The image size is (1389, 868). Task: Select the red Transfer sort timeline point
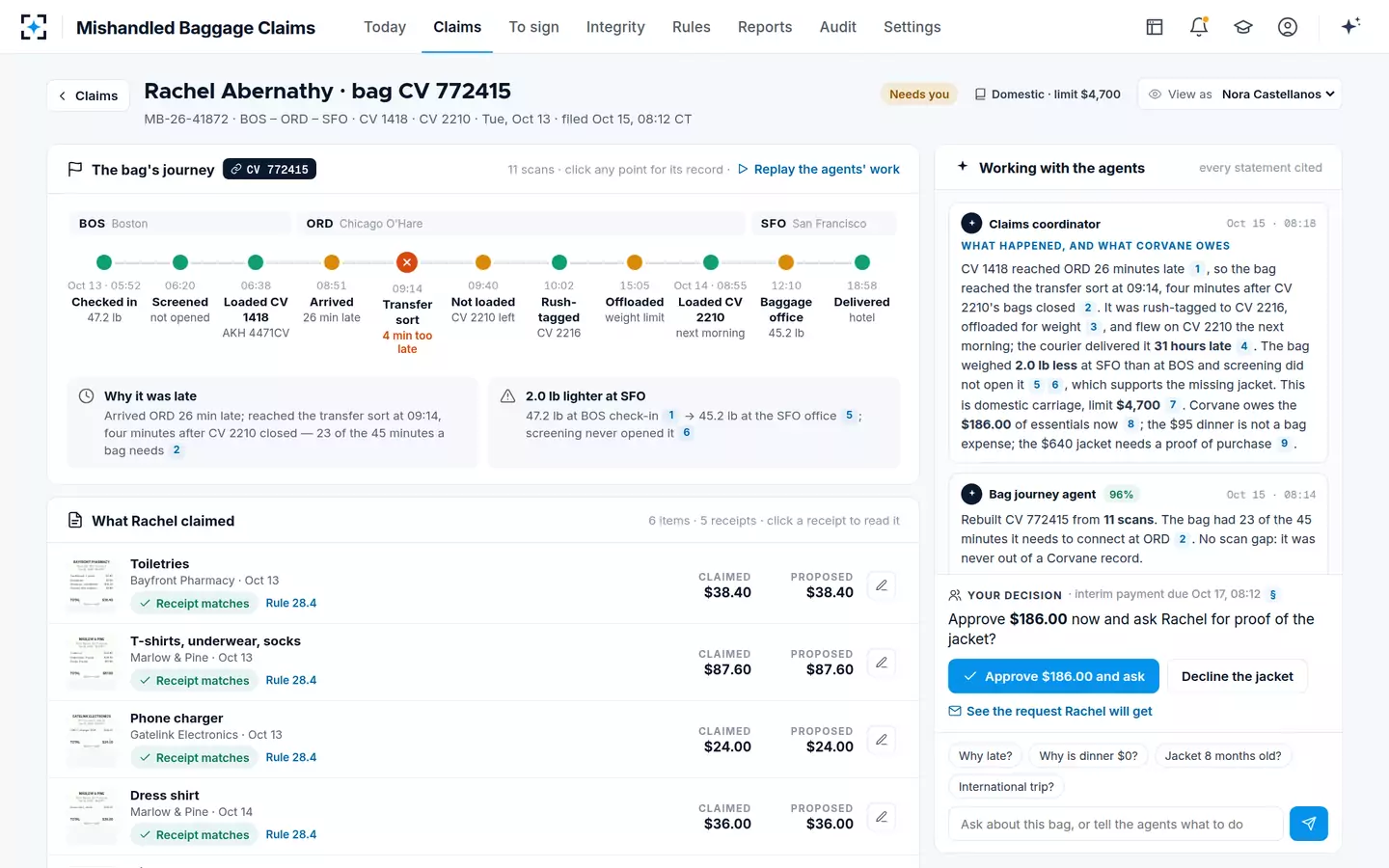[x=407, y=262]
